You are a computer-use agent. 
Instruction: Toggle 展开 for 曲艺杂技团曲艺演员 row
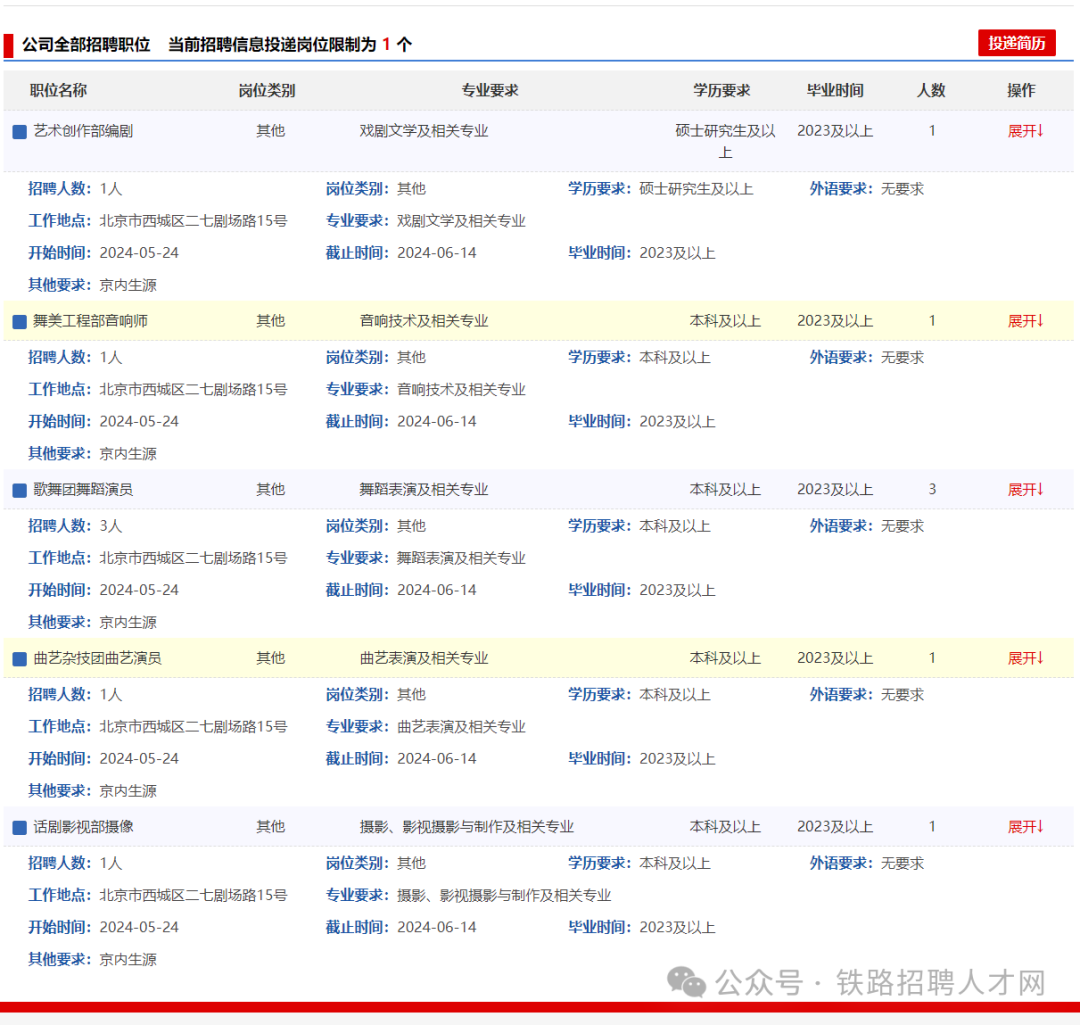[1026, 659]
